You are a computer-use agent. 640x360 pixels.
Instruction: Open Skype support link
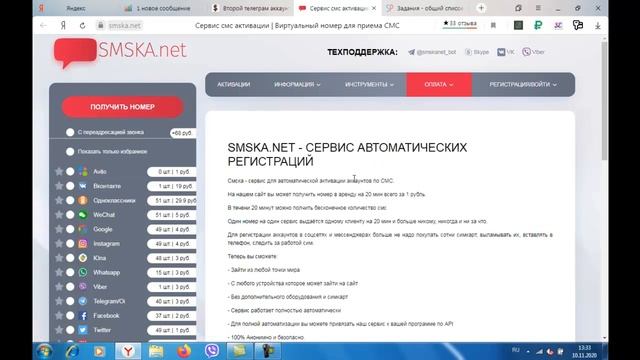click(477, 52)
